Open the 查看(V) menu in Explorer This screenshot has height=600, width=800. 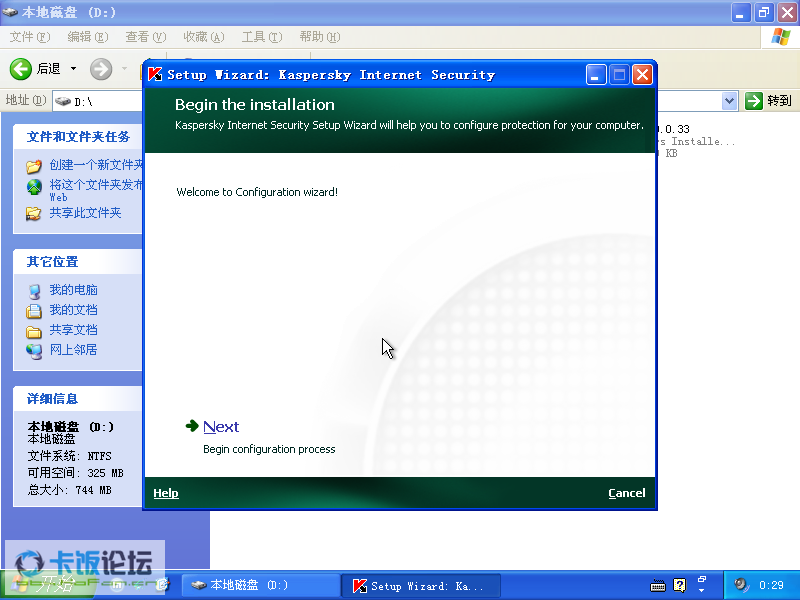(x=146, y=37)
